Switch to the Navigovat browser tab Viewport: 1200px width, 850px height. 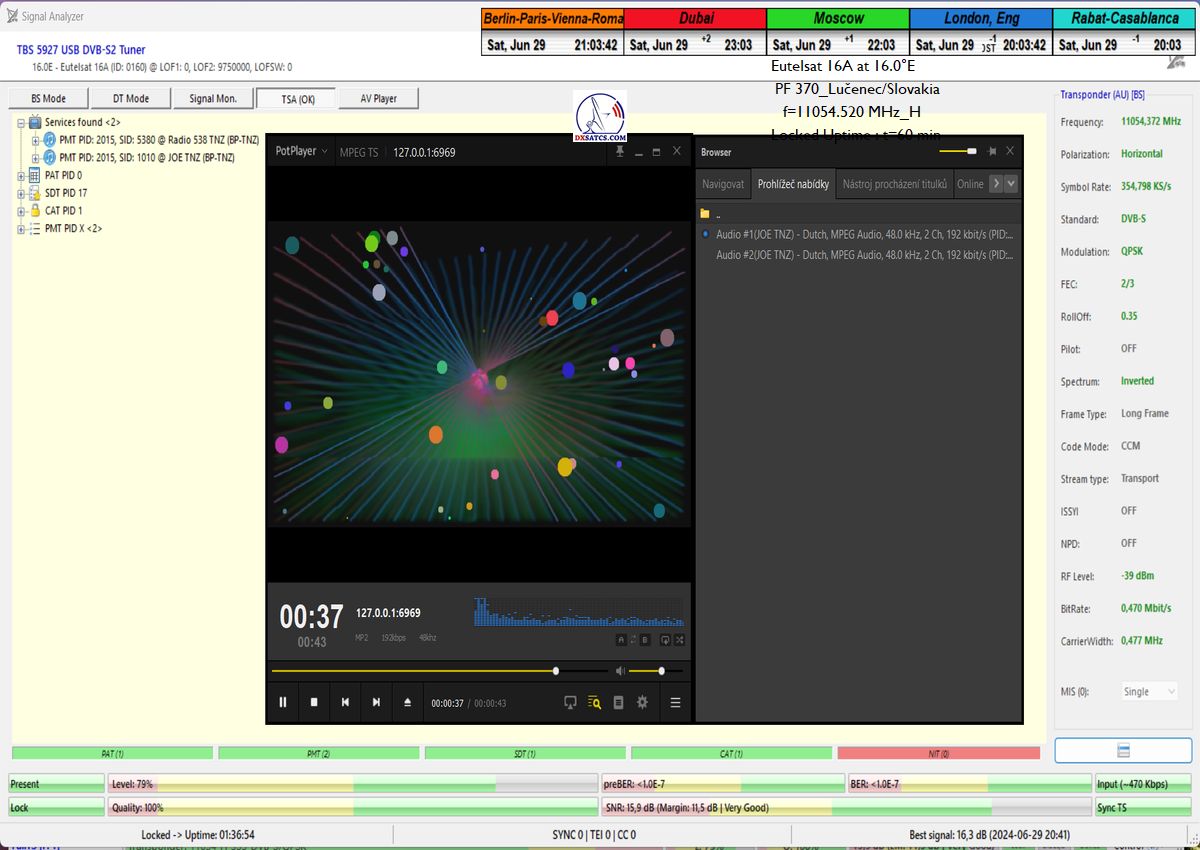point(723,184)
